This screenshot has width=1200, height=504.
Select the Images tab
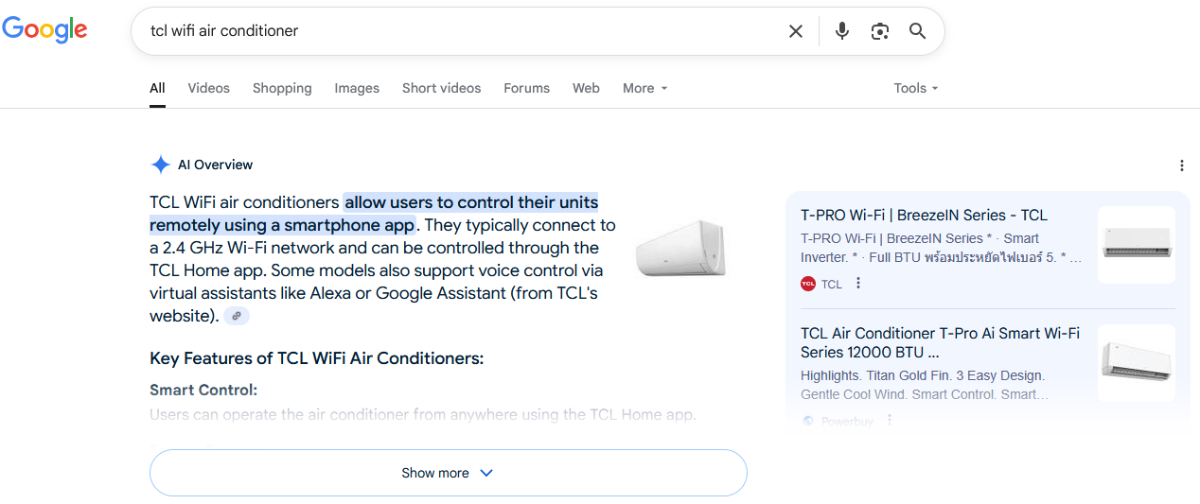357,88
